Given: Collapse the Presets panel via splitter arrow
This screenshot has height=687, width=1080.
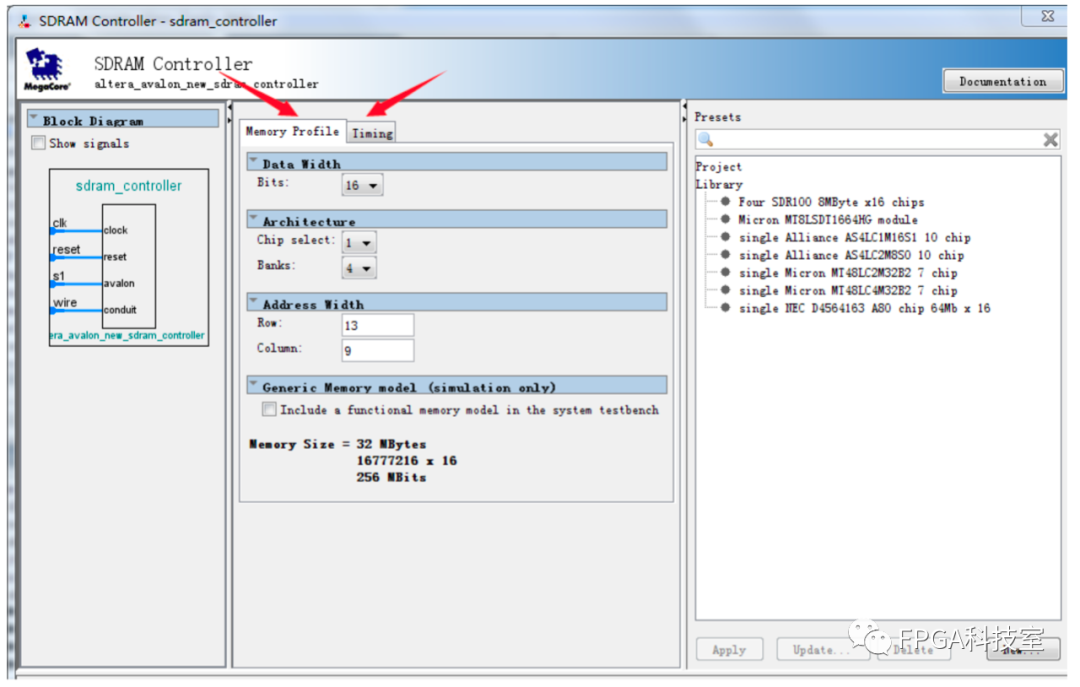Looking at the screenshot, I should pyautogui.click(x=684, y=119).
